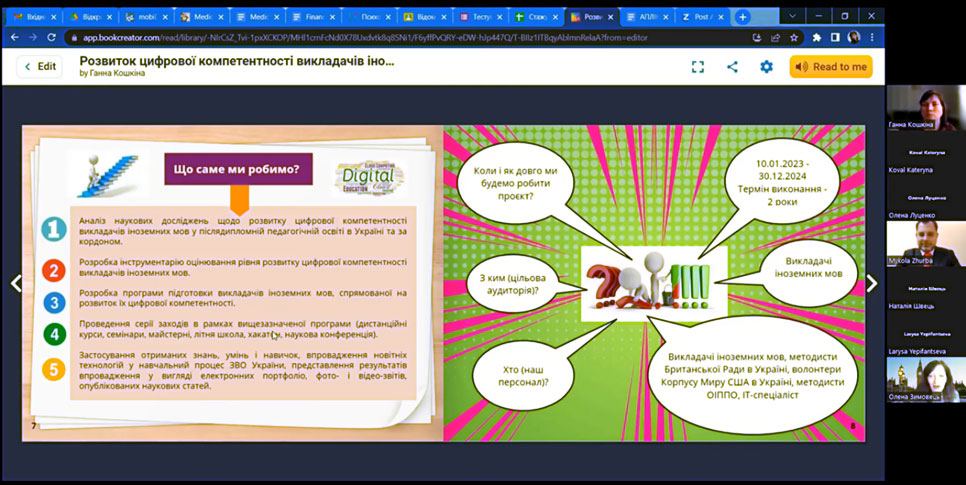This screenshot has height=485, width=966.
Task: Click the 'Хто (наш персонал)?' bubble
Action: (524, 376)
